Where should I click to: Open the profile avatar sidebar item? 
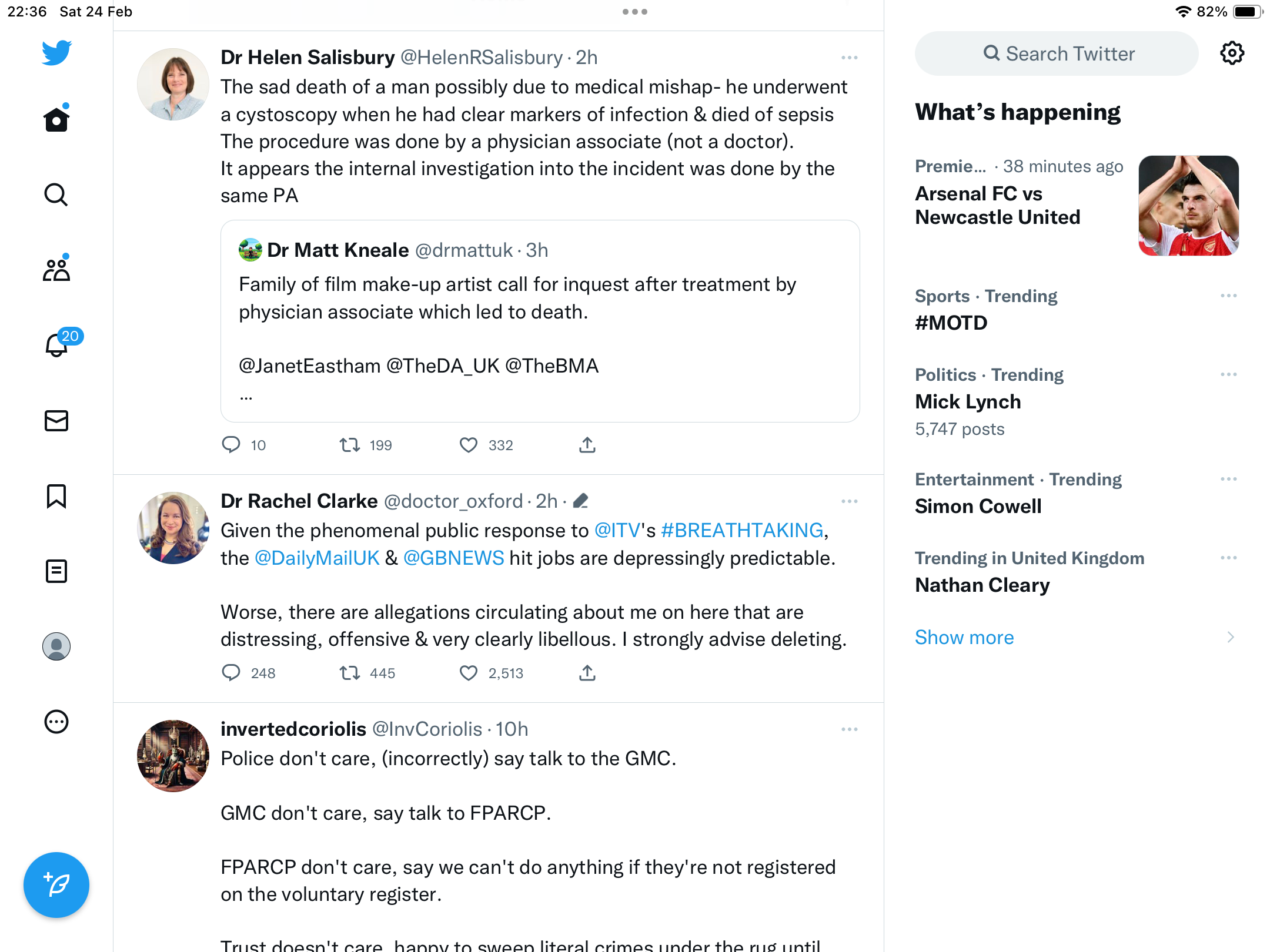point(56,646)
